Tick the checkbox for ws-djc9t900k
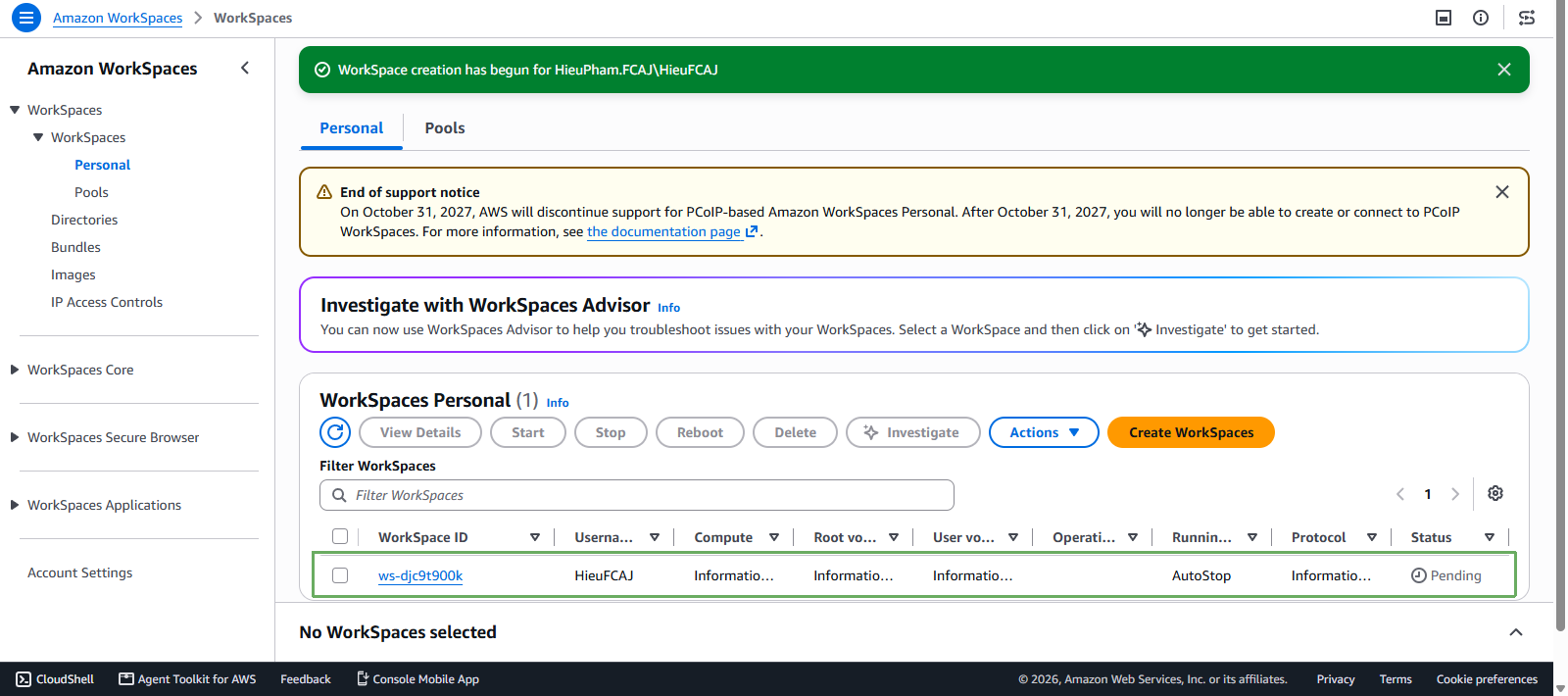1568x696 pixels. 340,575
